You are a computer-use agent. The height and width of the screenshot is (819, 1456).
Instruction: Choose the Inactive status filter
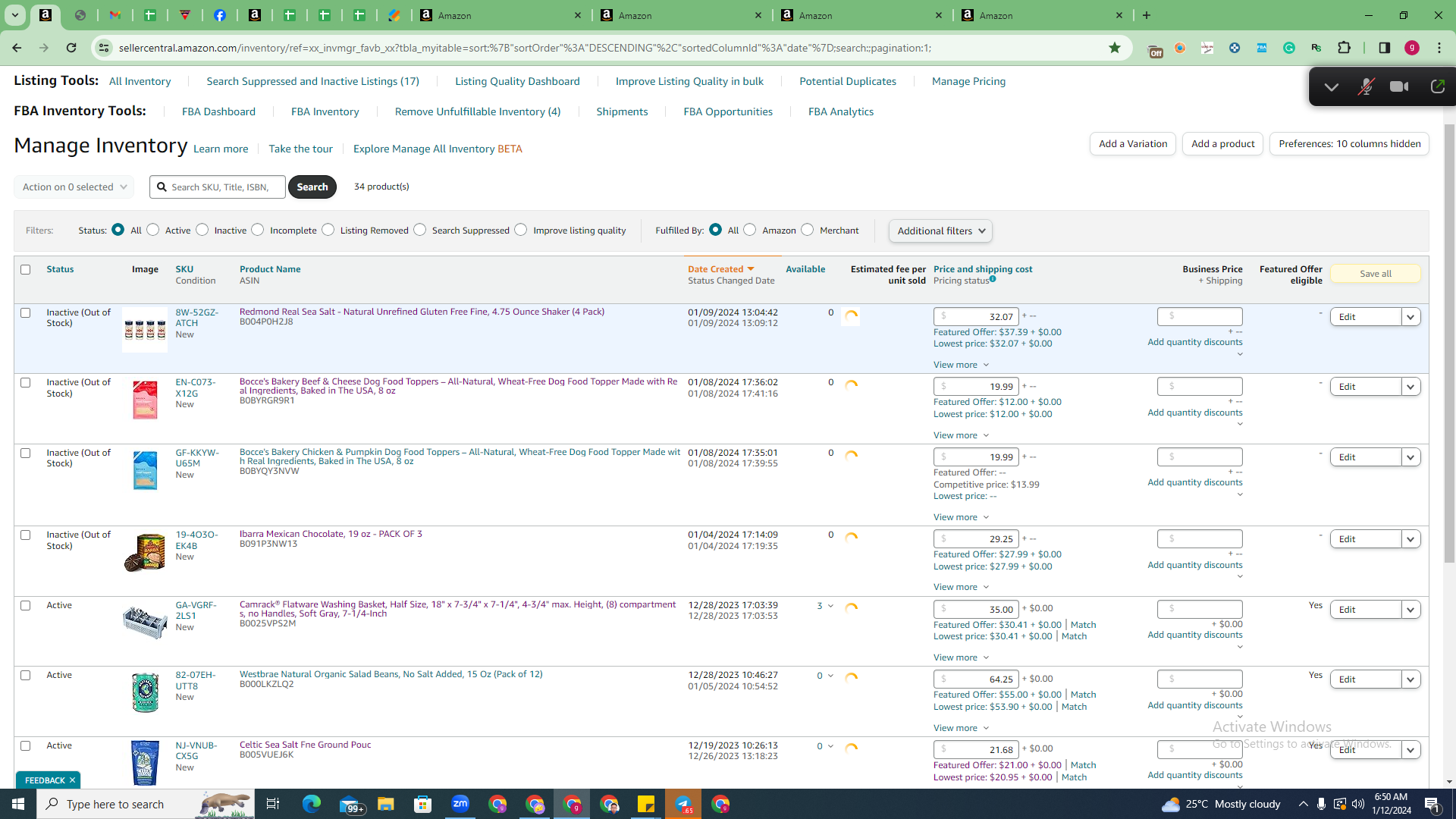[x=202, y=230]
